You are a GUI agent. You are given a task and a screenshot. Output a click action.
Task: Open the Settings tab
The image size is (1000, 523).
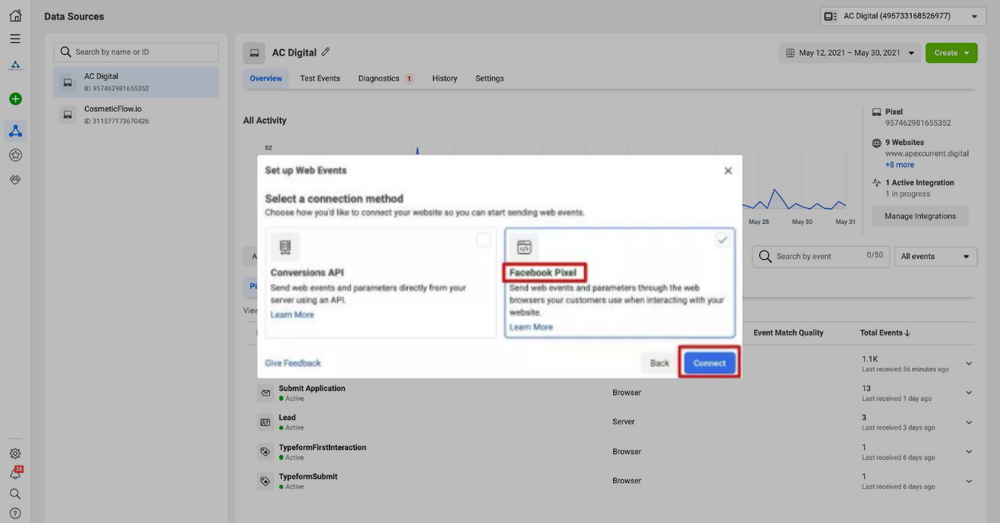[x=489, y=78]
